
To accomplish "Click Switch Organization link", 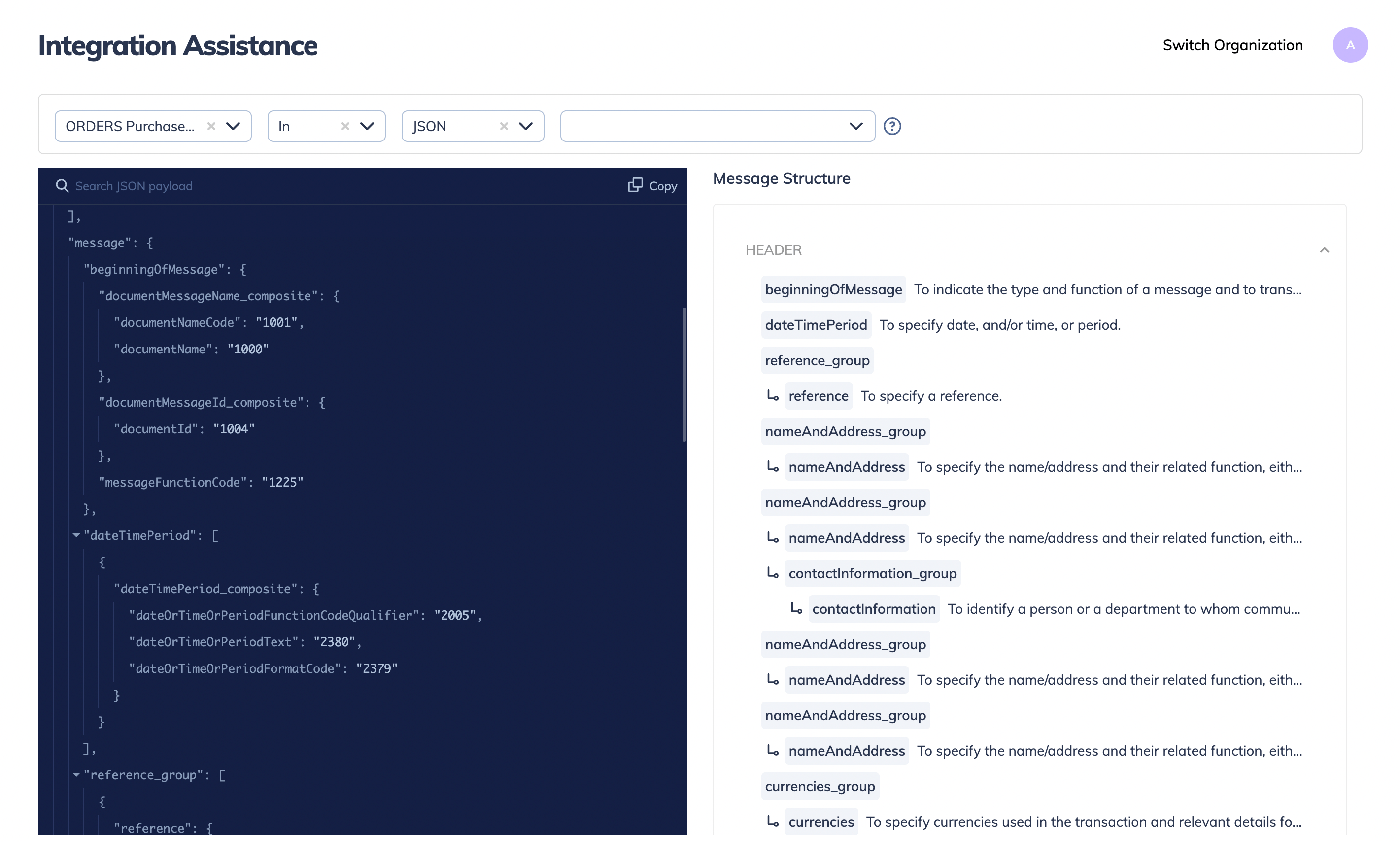I will pyautogui.click(x=1232, y=45).
